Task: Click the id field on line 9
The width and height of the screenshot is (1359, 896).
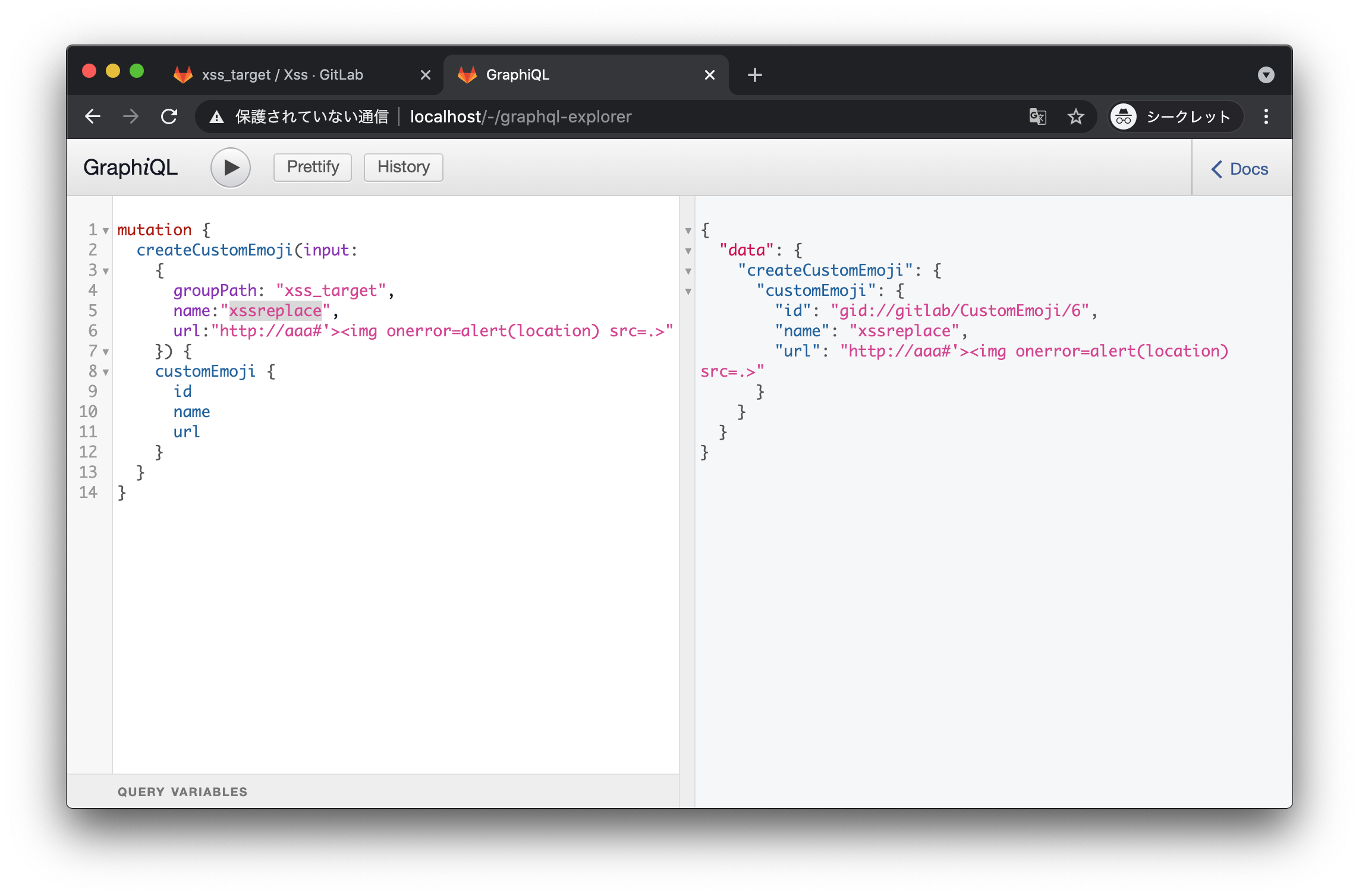Action: pyautogui.click(x=183, y=392)
